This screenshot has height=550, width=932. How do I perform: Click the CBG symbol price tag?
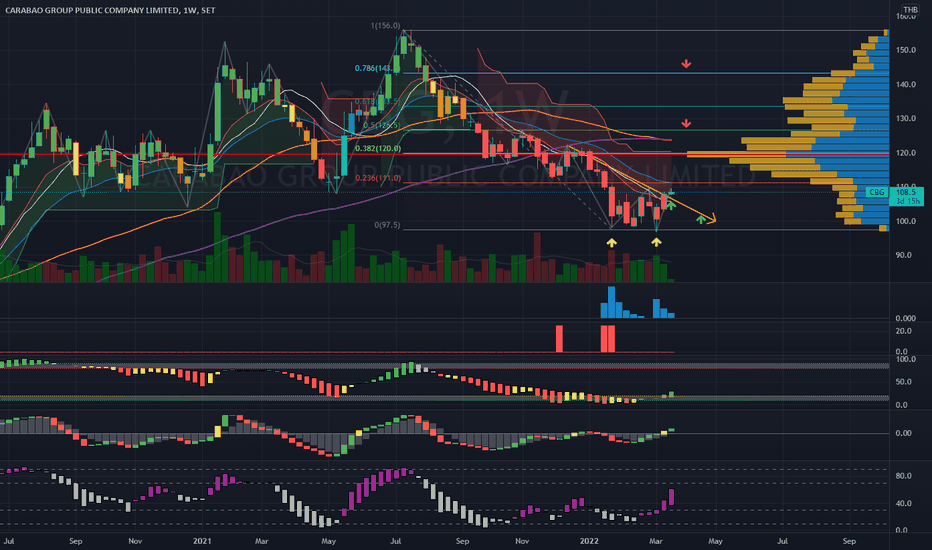pos(876,192)
